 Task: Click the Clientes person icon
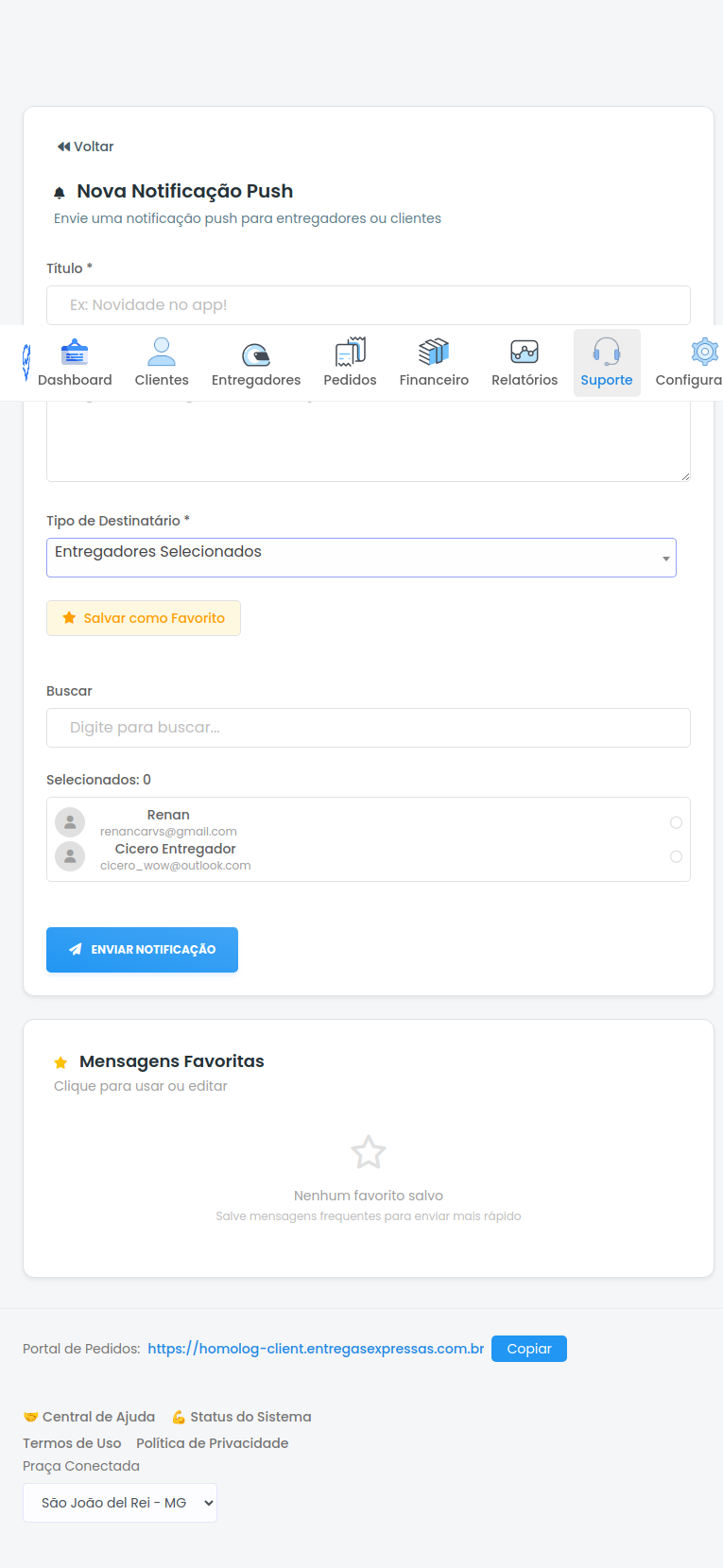(x=162, y=353)
